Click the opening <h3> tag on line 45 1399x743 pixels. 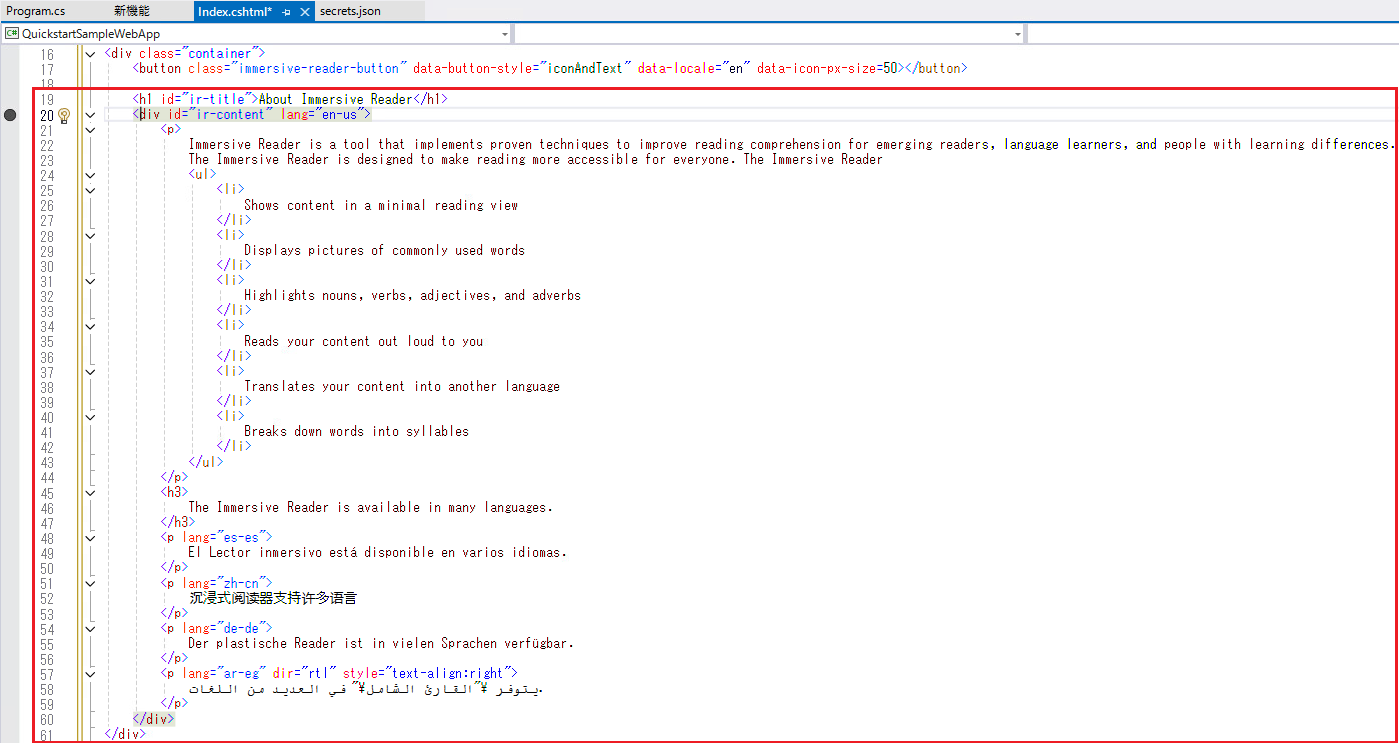point(174,492)
